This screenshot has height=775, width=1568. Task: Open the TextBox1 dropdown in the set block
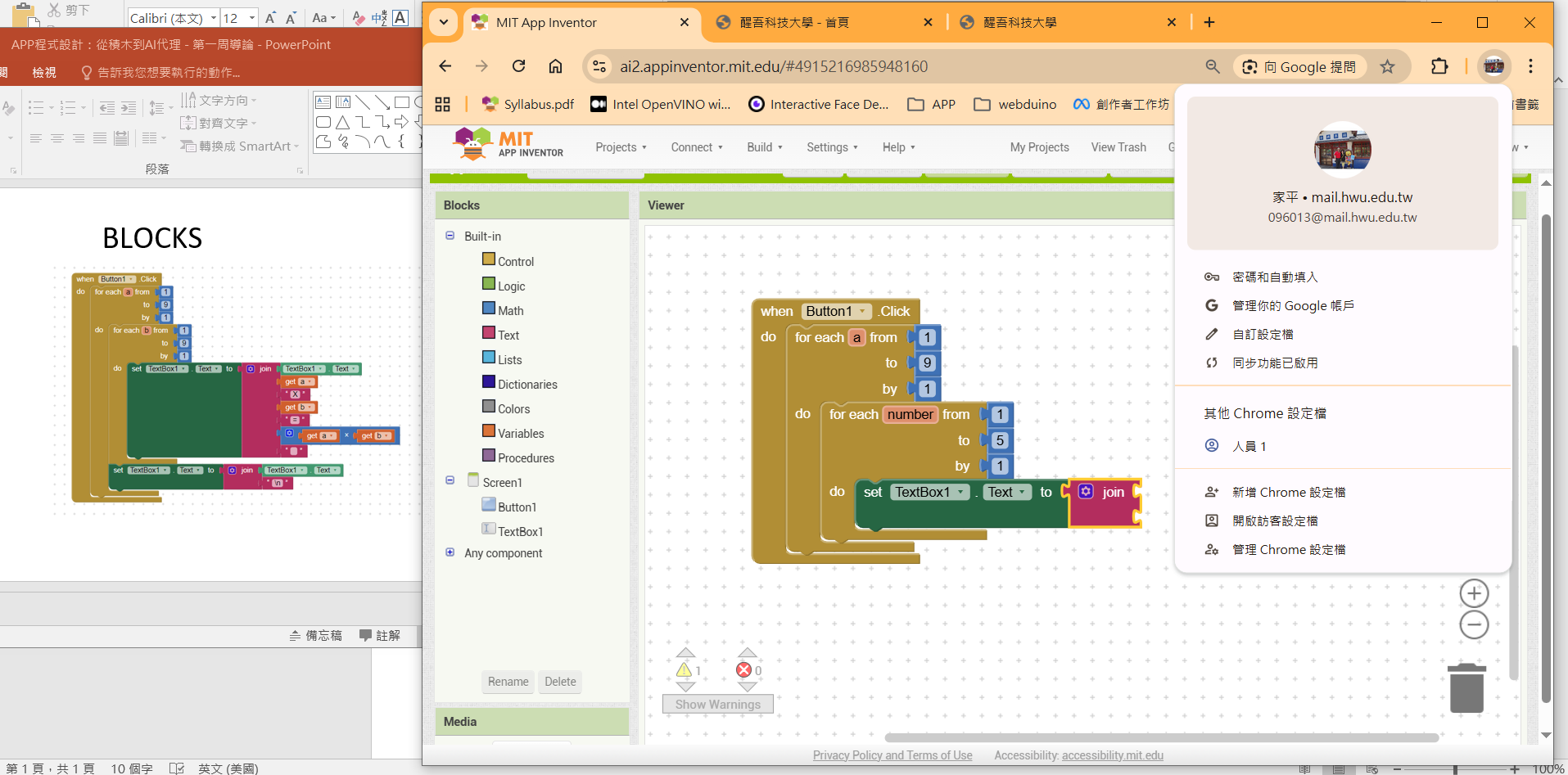(960, 492)
